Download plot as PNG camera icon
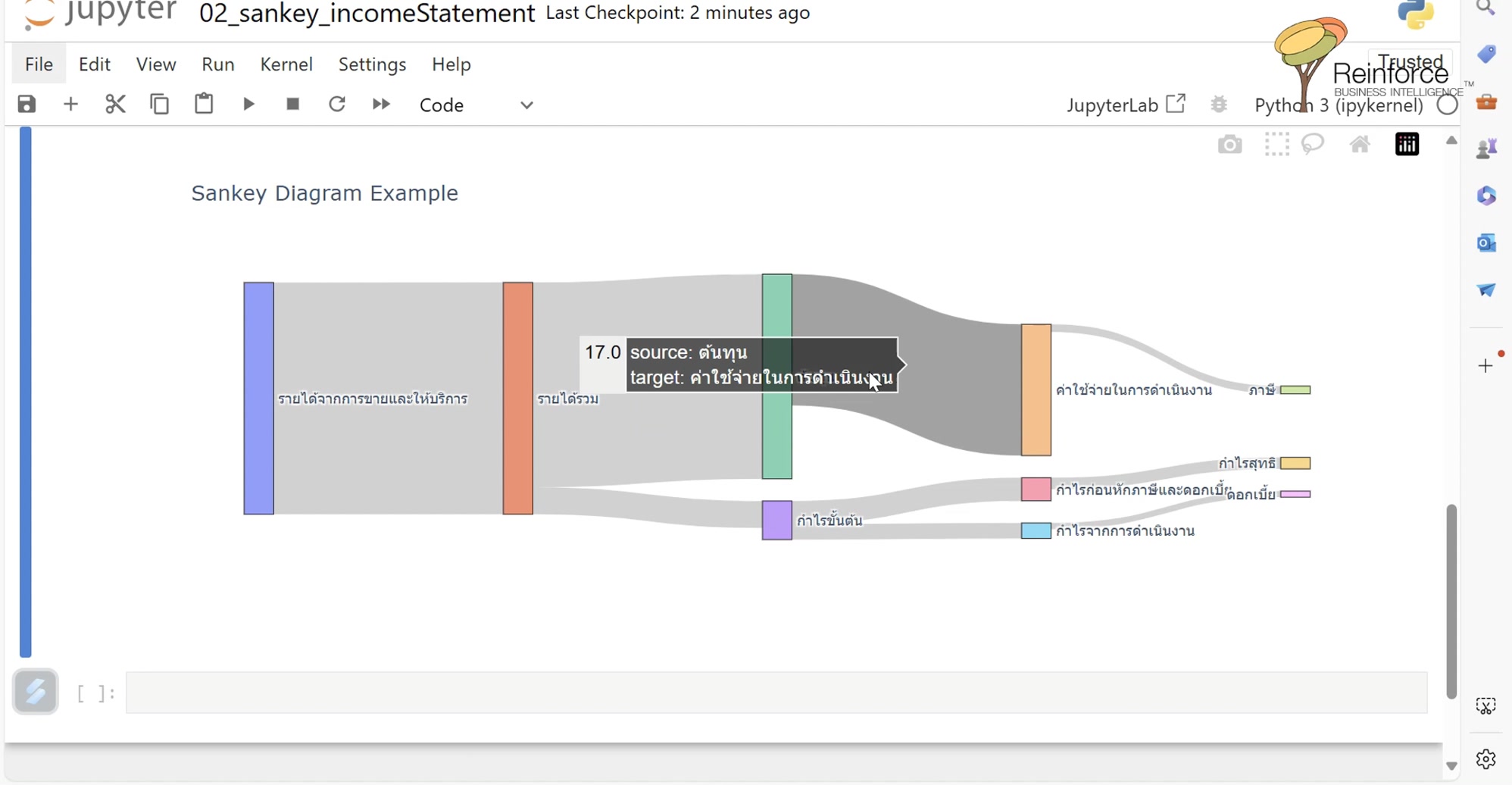1512x785 pixels. tap(1230, 144)
